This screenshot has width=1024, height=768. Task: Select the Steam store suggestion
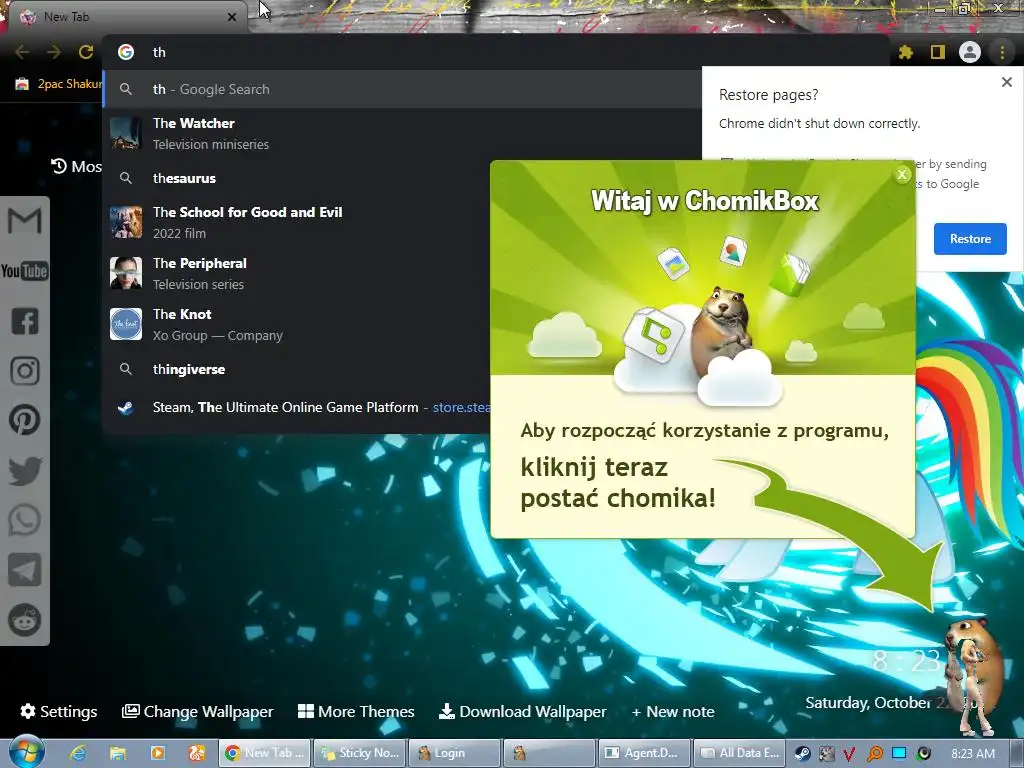(297, 408)
